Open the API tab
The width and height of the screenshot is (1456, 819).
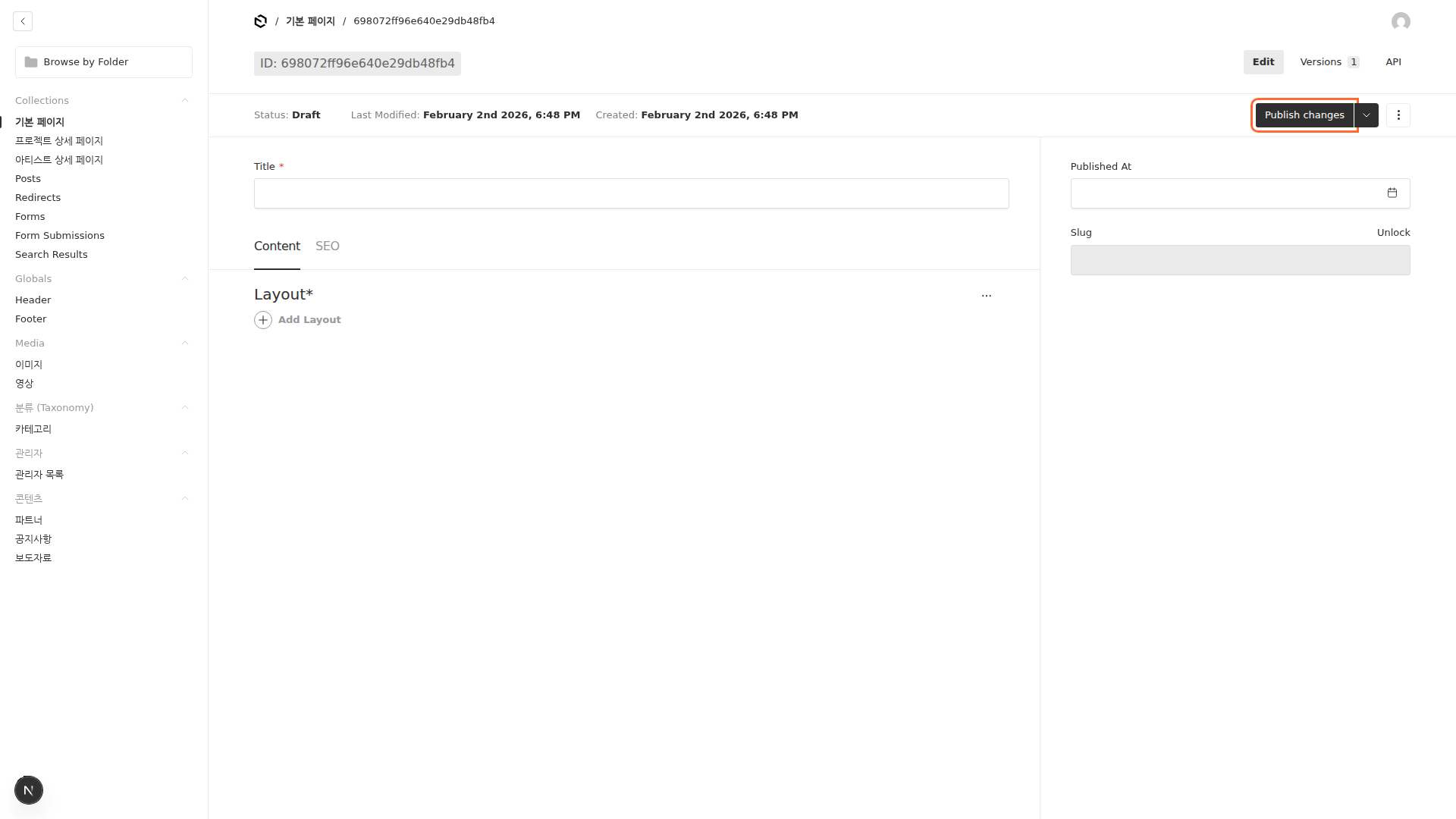coord(1393,62)
